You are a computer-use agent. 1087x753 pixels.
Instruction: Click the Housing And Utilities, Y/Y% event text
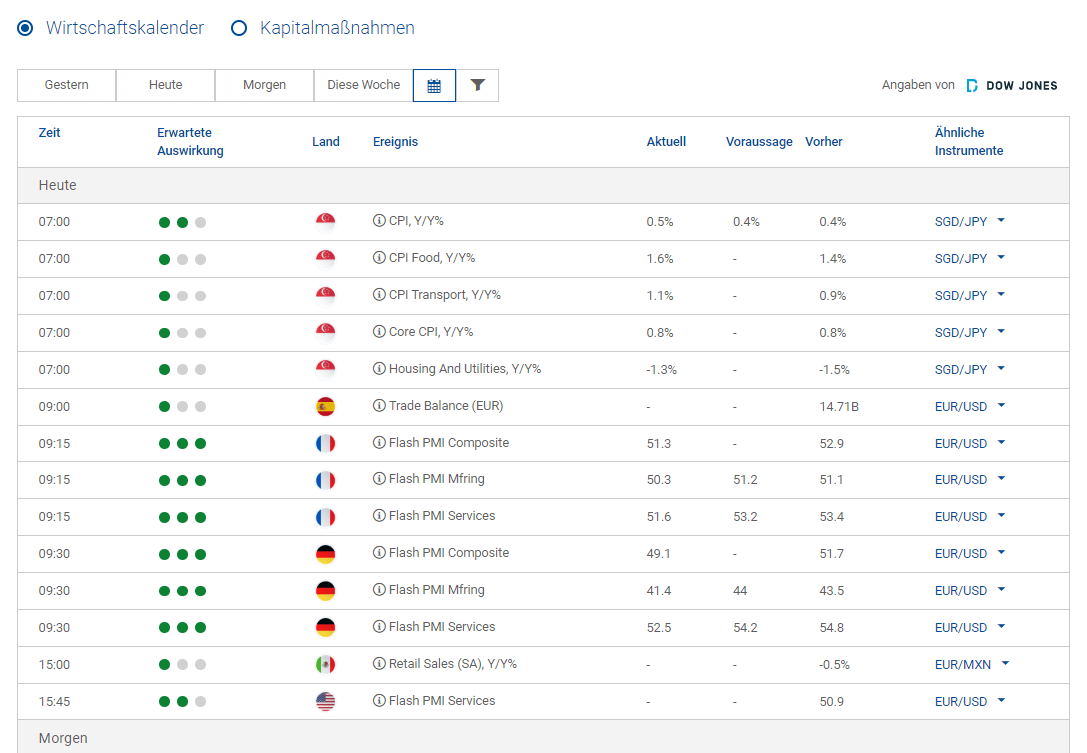pyautogui.click(x=464, y=369)
